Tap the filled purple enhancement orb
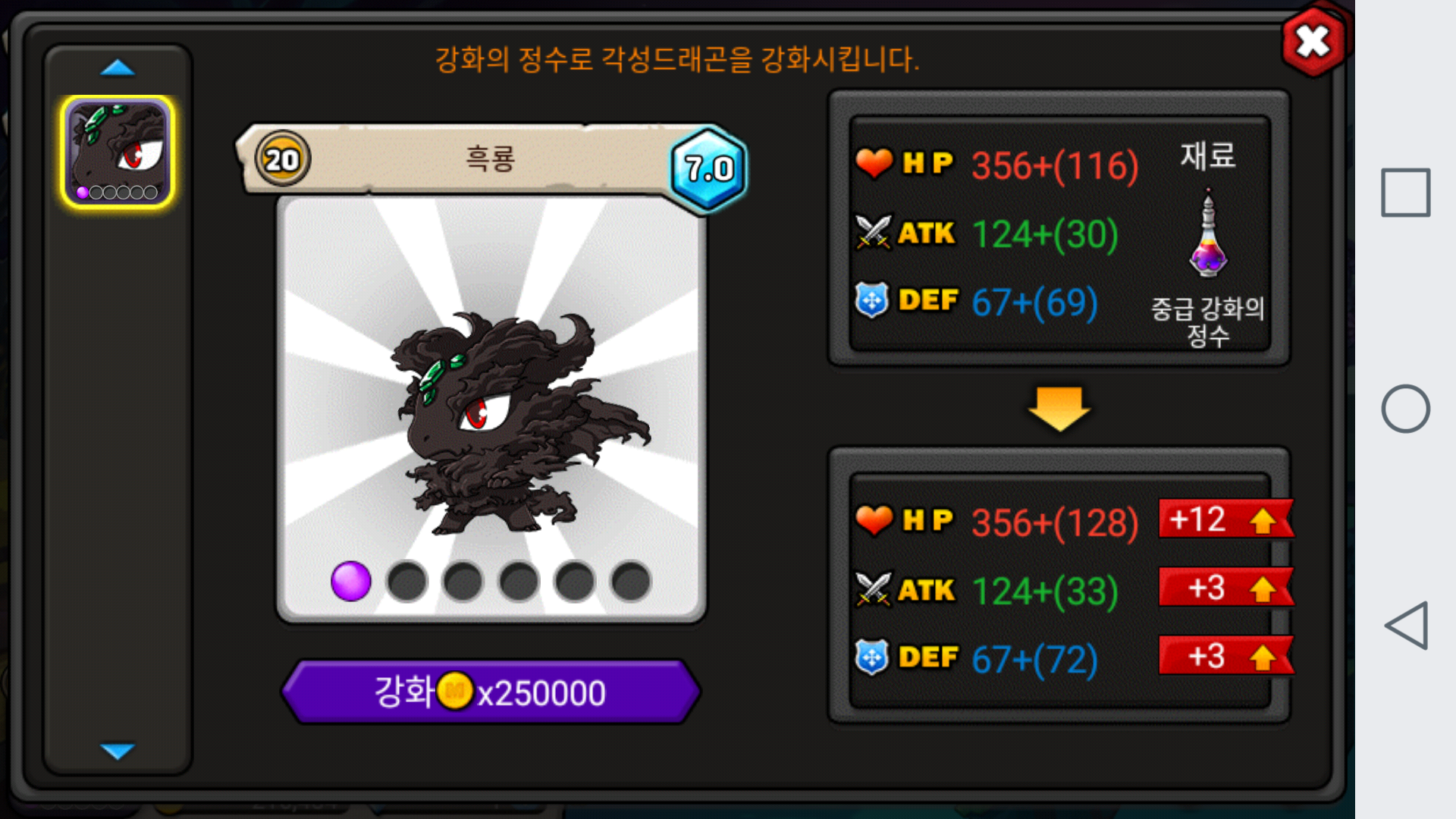 coord(351,582)
